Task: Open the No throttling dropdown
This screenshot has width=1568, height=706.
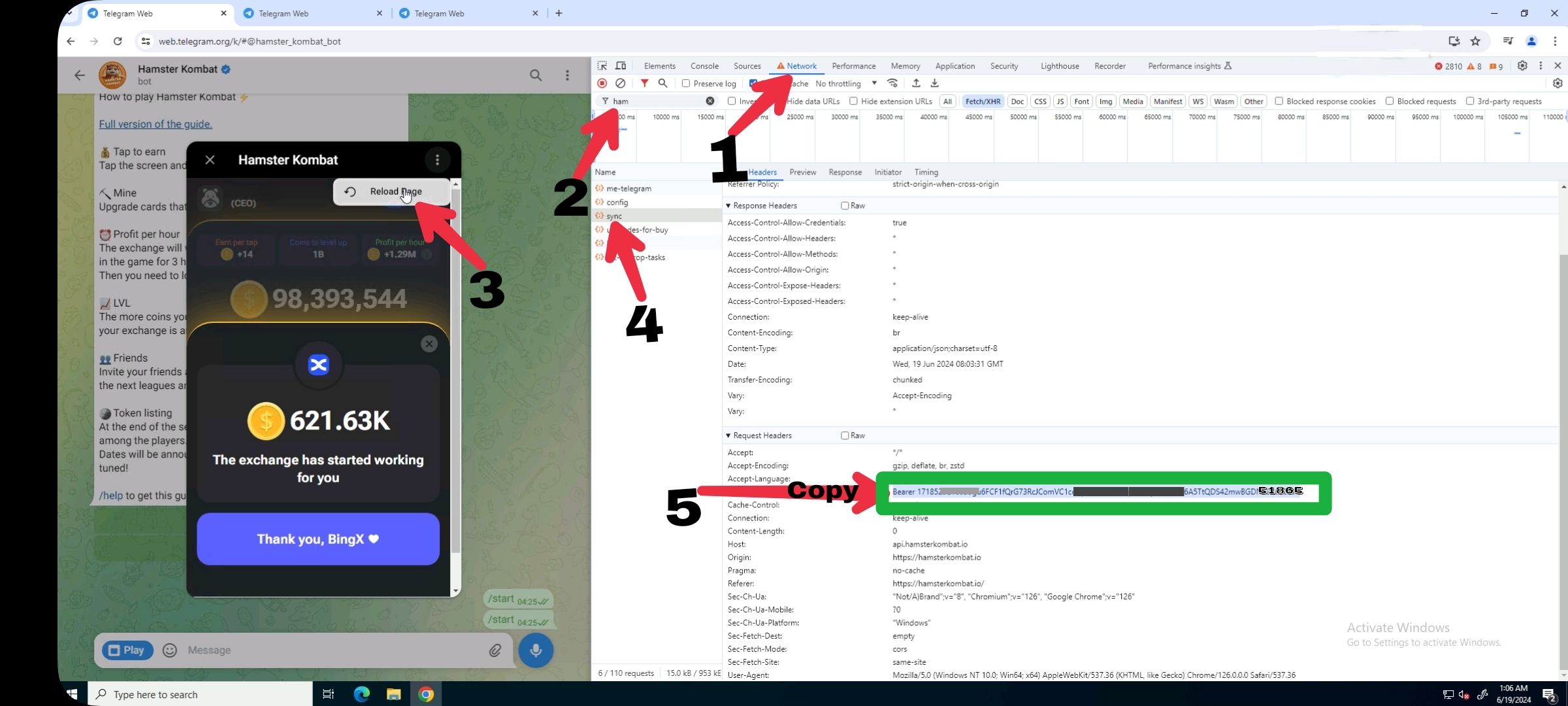Action: pyautogui.click(x=845, y=84)
